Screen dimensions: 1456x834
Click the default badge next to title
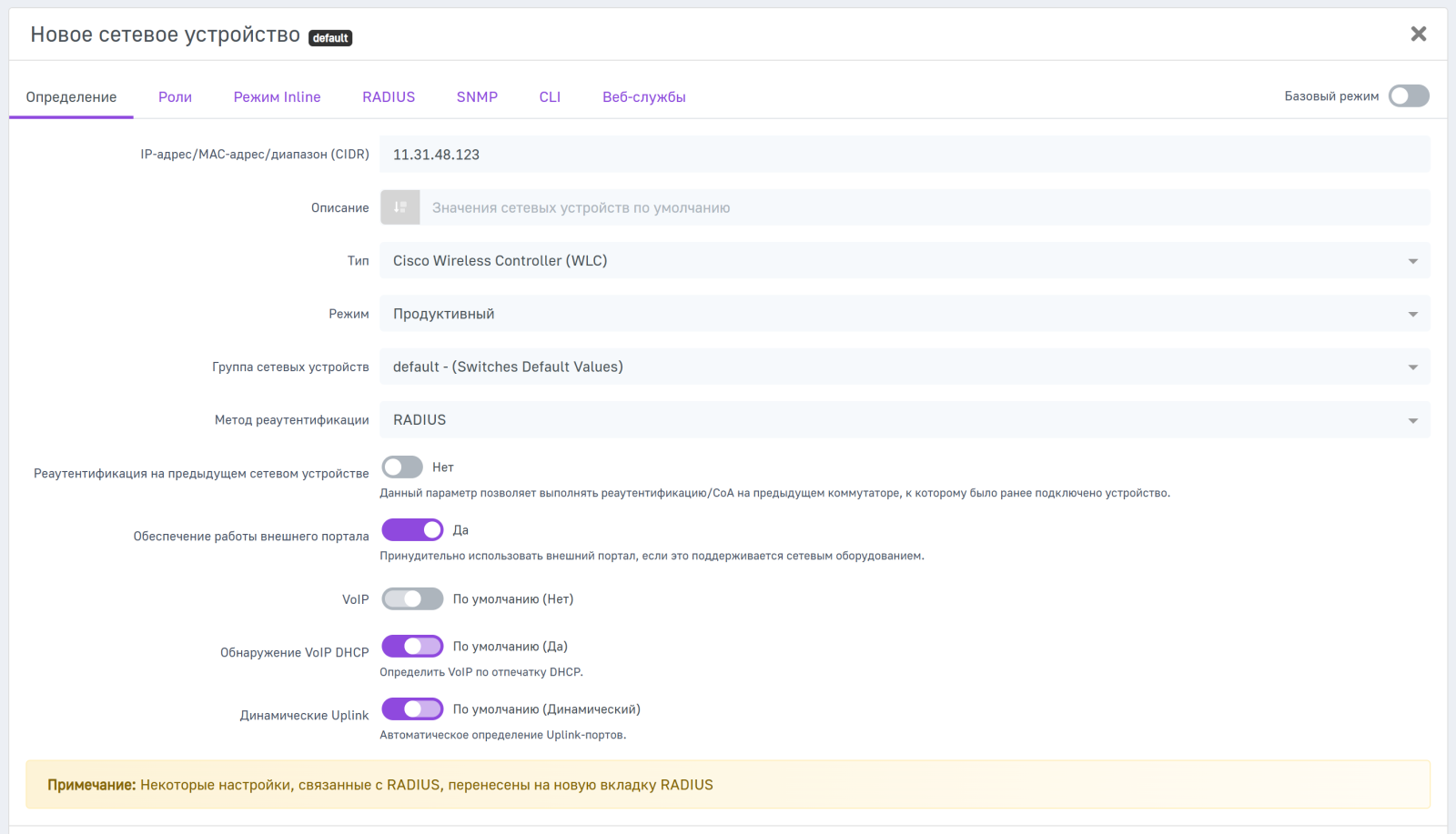(x=330, y=38)
